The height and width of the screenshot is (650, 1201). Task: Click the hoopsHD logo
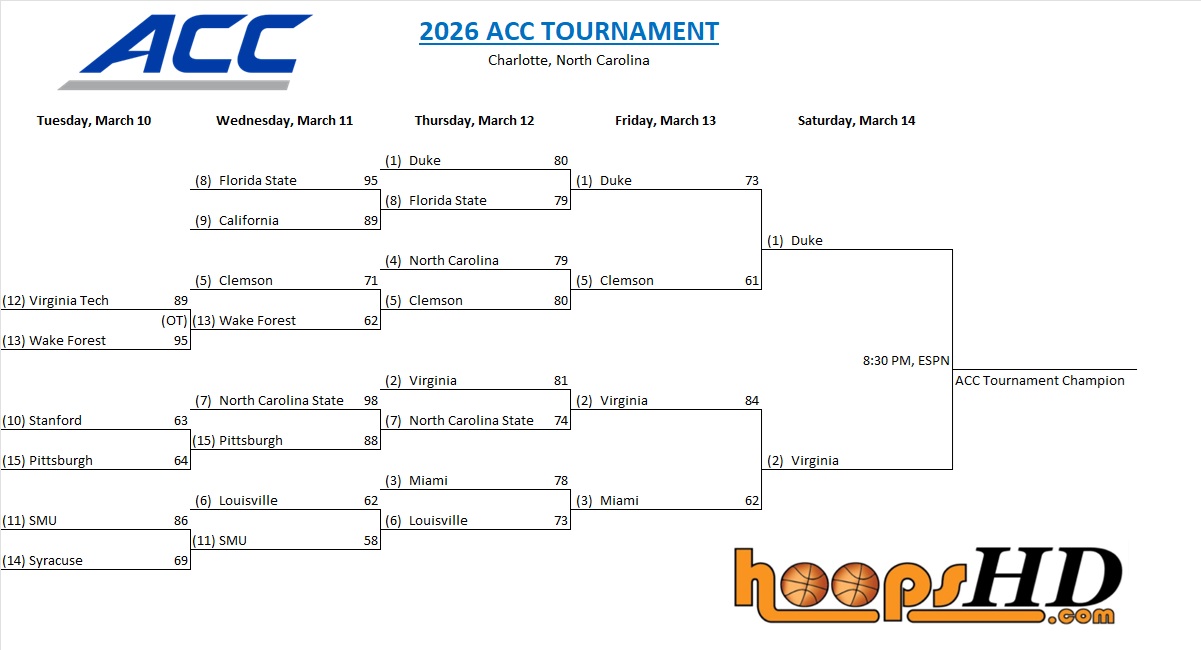coord(927,585)
